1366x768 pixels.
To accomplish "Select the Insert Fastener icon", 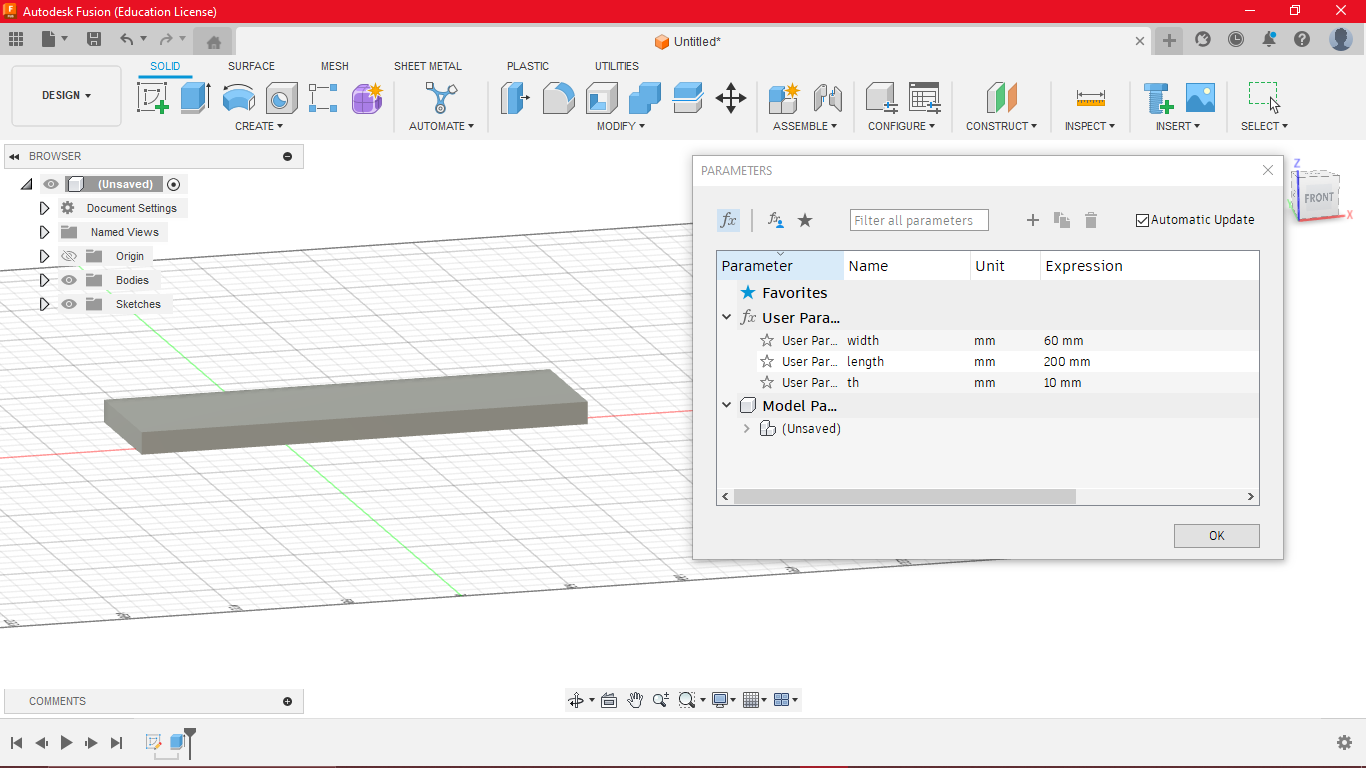I will click(1158, 98).
